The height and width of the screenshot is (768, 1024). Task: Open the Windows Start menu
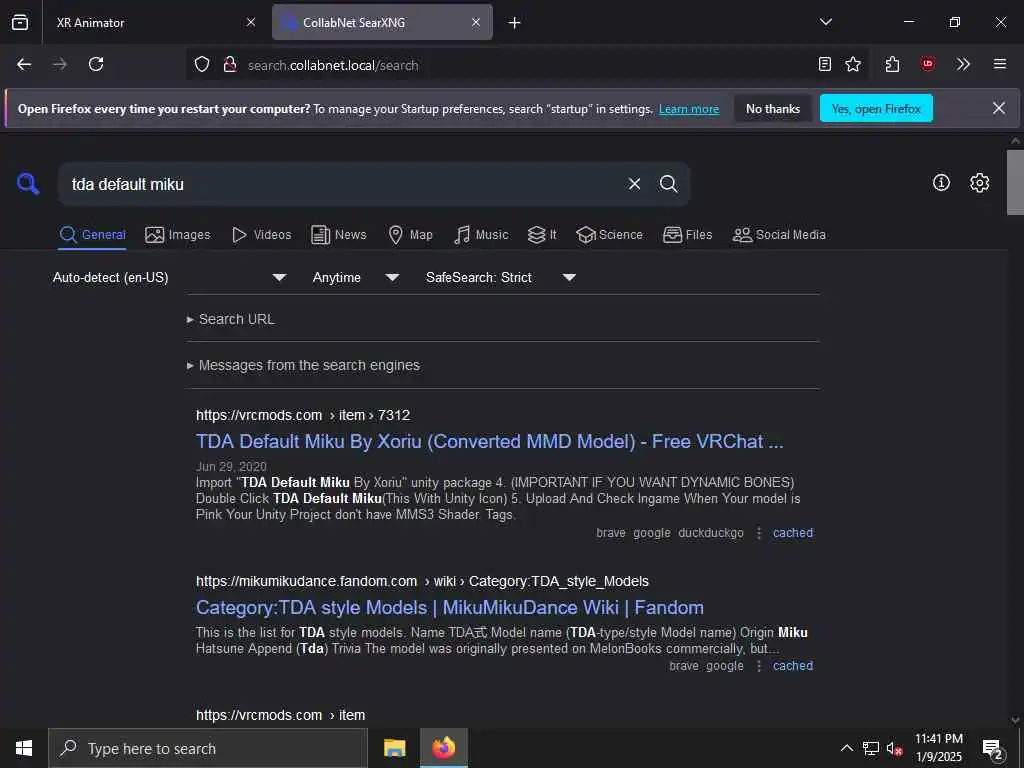pyautogui.click(x=24, y=748)
